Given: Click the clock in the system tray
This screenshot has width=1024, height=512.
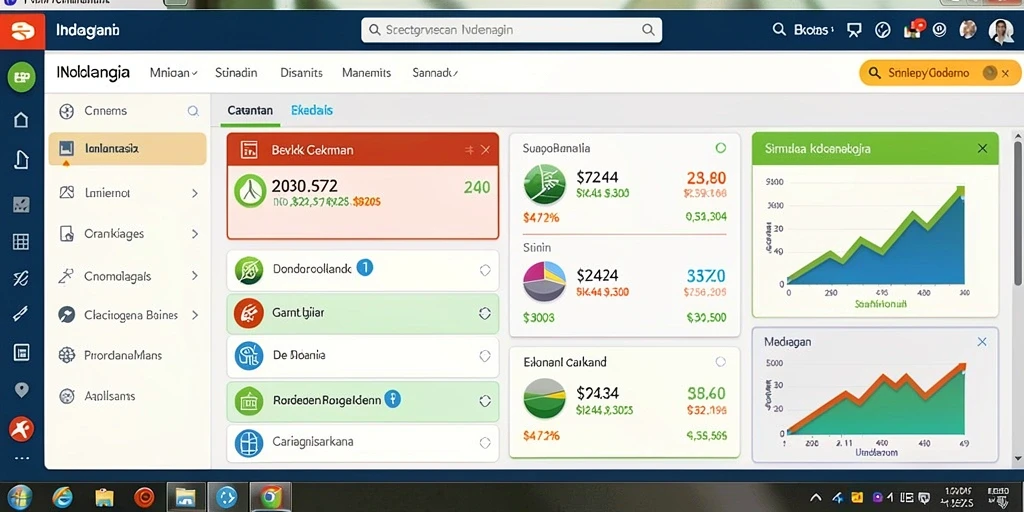Looking at the screenshot, I should [x=957, y=497].
